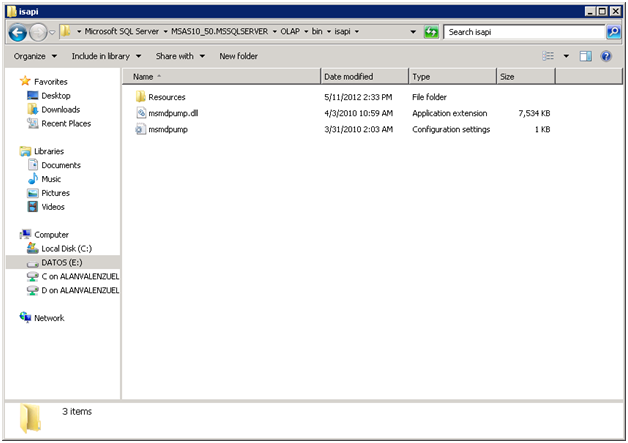Image resolution: width=628 pixels, height=443 pixels.
Task: Open the Share with dropdown
Action: coord(179,56)
